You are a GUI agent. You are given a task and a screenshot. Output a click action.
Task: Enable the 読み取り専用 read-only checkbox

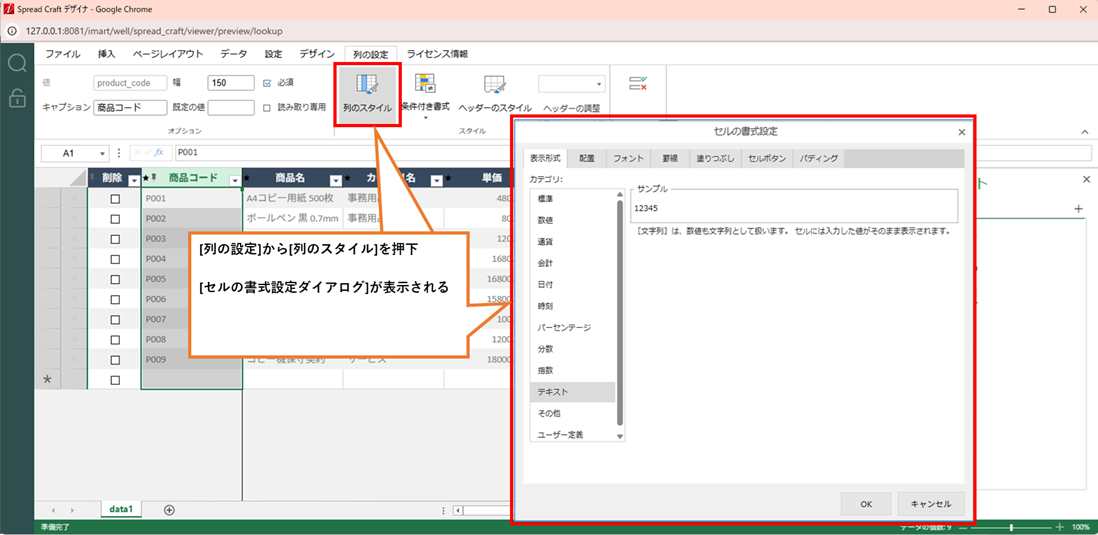(266, 107)
